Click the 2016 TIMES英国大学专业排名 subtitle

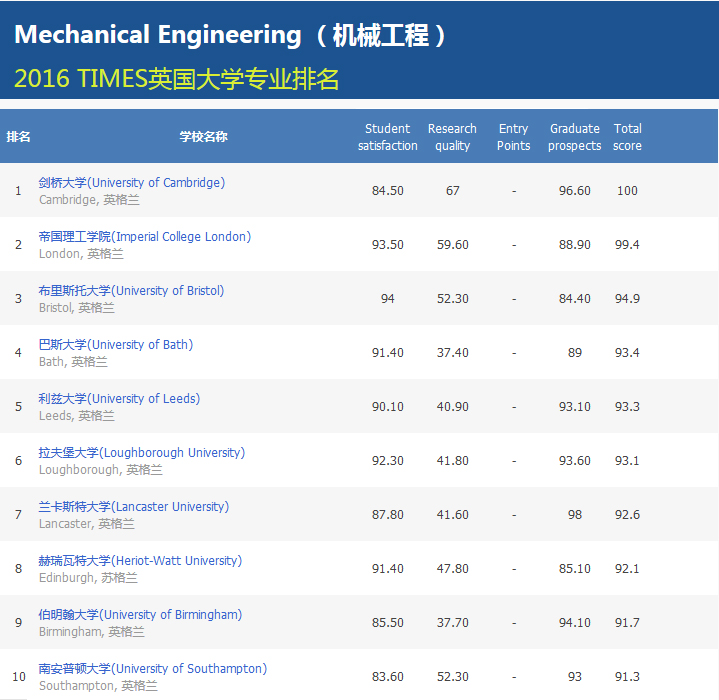[177, 78]
